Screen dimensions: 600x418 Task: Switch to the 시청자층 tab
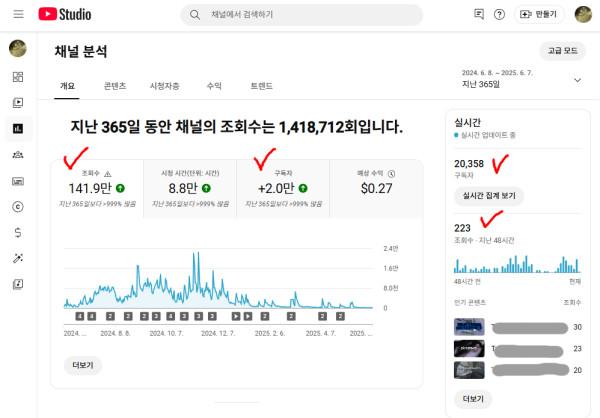pos(165,86)
